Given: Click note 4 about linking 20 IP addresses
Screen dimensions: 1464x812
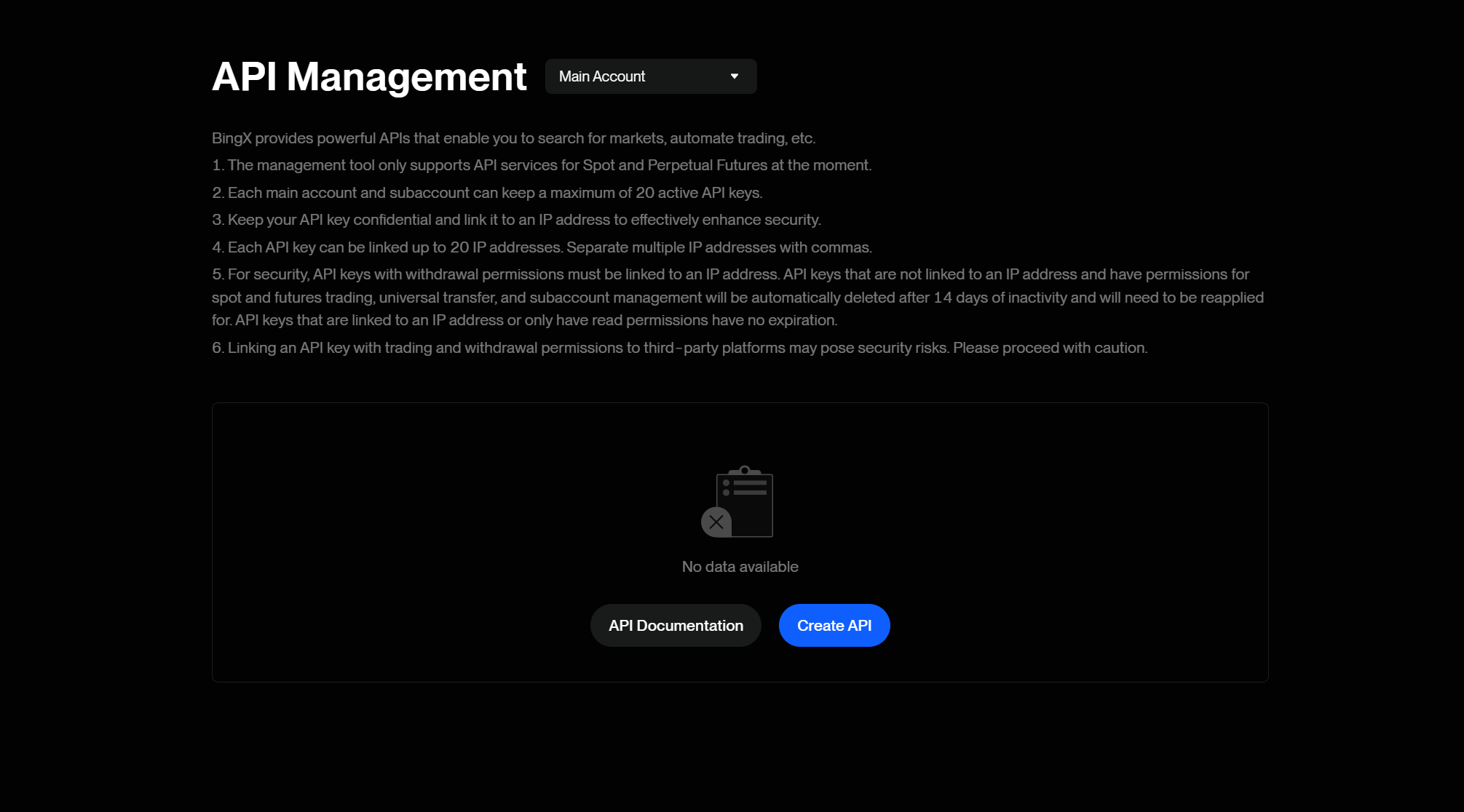Looking at the screenshot, I should 542,247.
